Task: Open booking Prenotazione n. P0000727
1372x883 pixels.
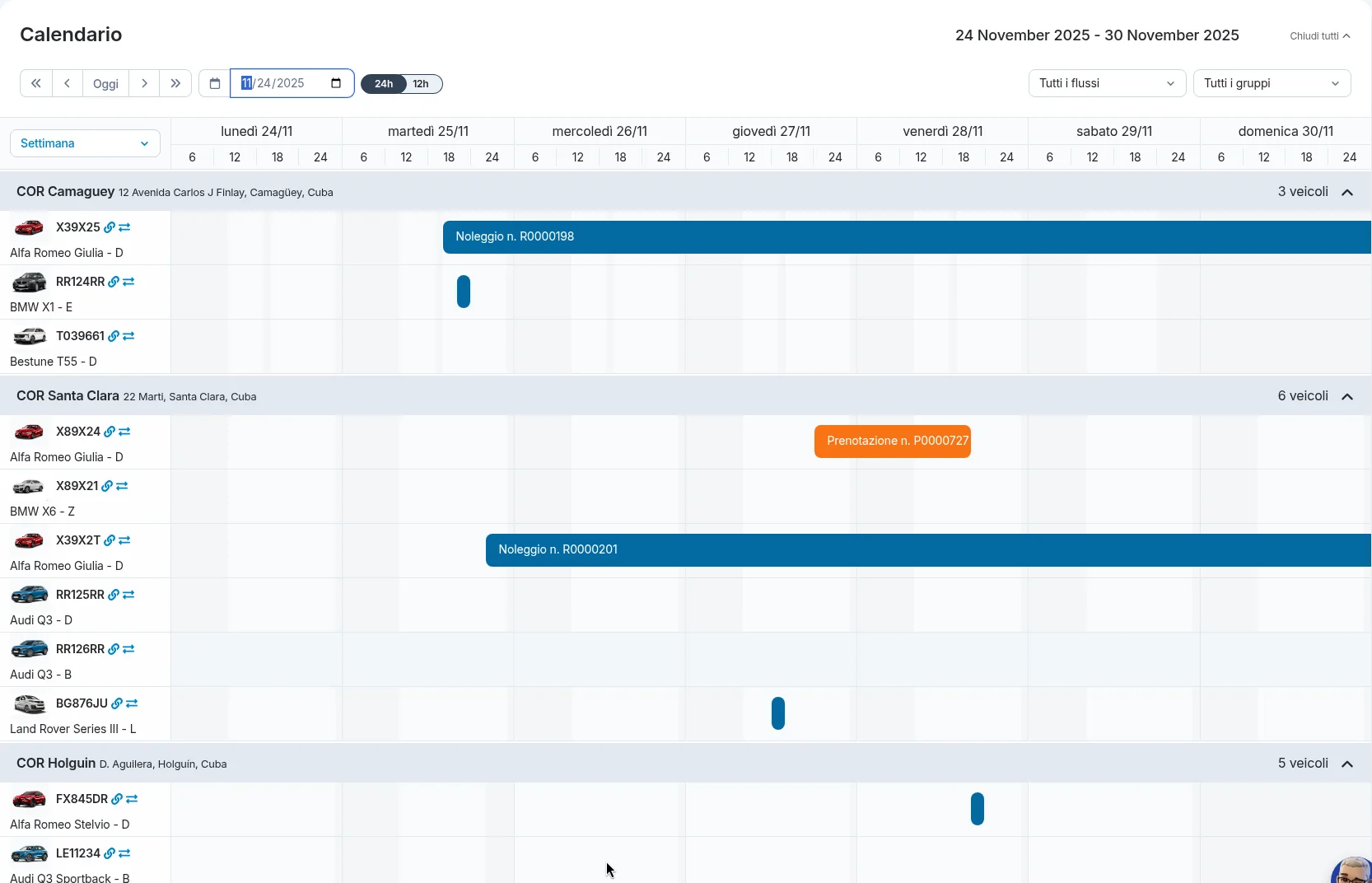Action: [893, 441]
